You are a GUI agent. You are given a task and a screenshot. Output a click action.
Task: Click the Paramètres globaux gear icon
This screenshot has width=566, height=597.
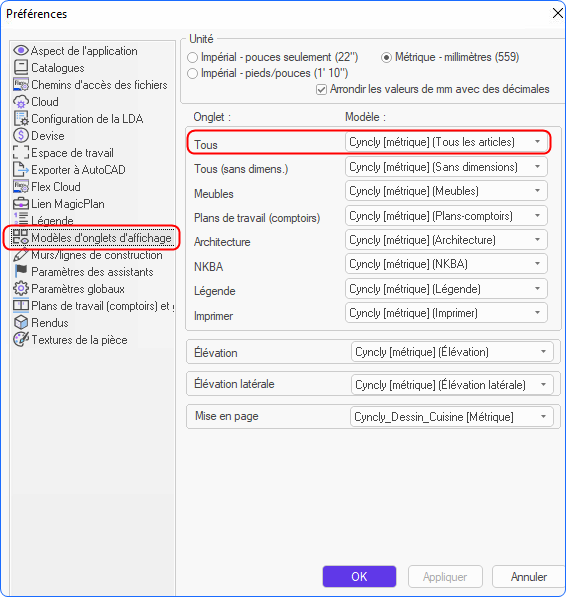pos(21,289)
